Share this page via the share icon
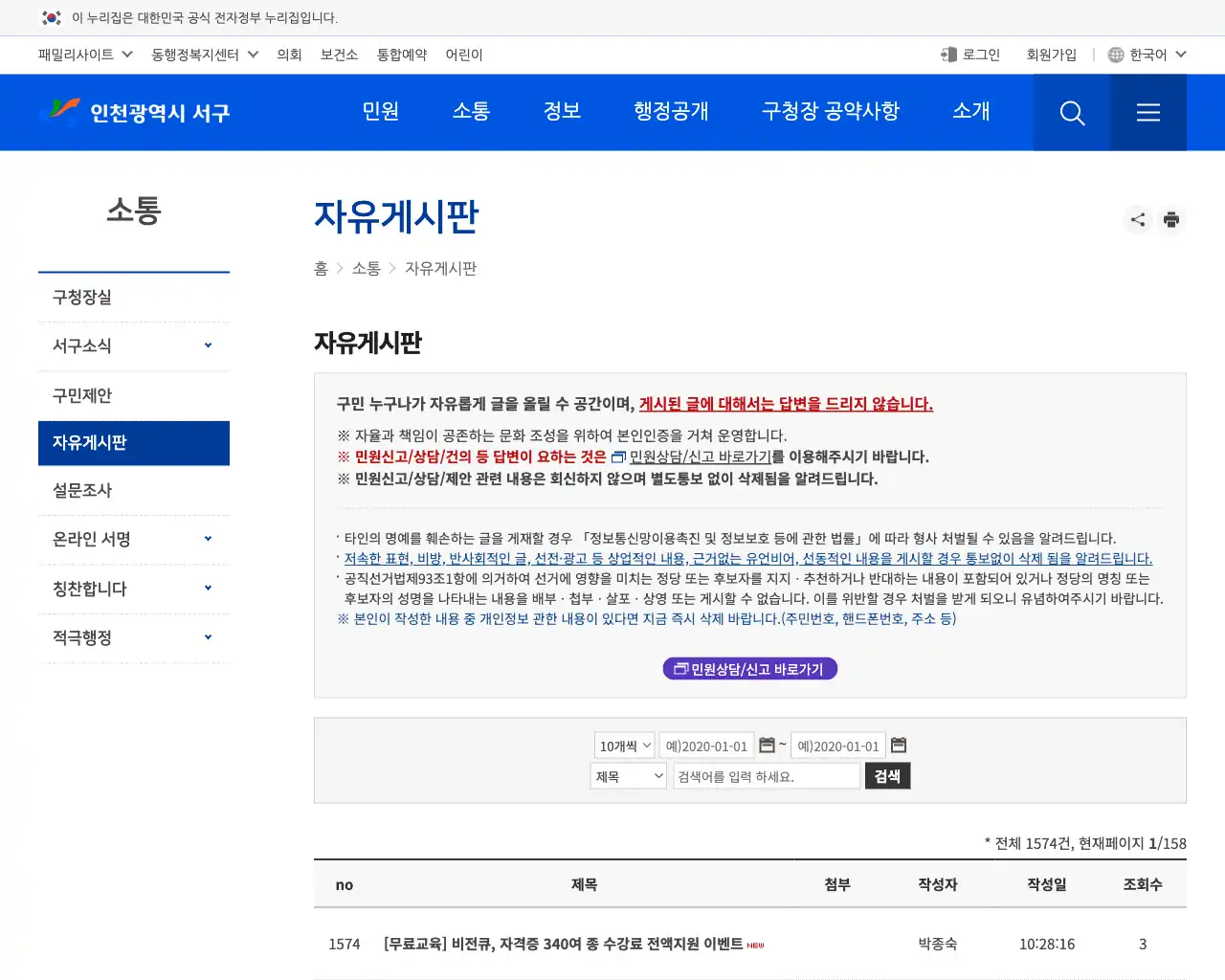This screenshot has height=980, width=1225. coord(1137,219)
